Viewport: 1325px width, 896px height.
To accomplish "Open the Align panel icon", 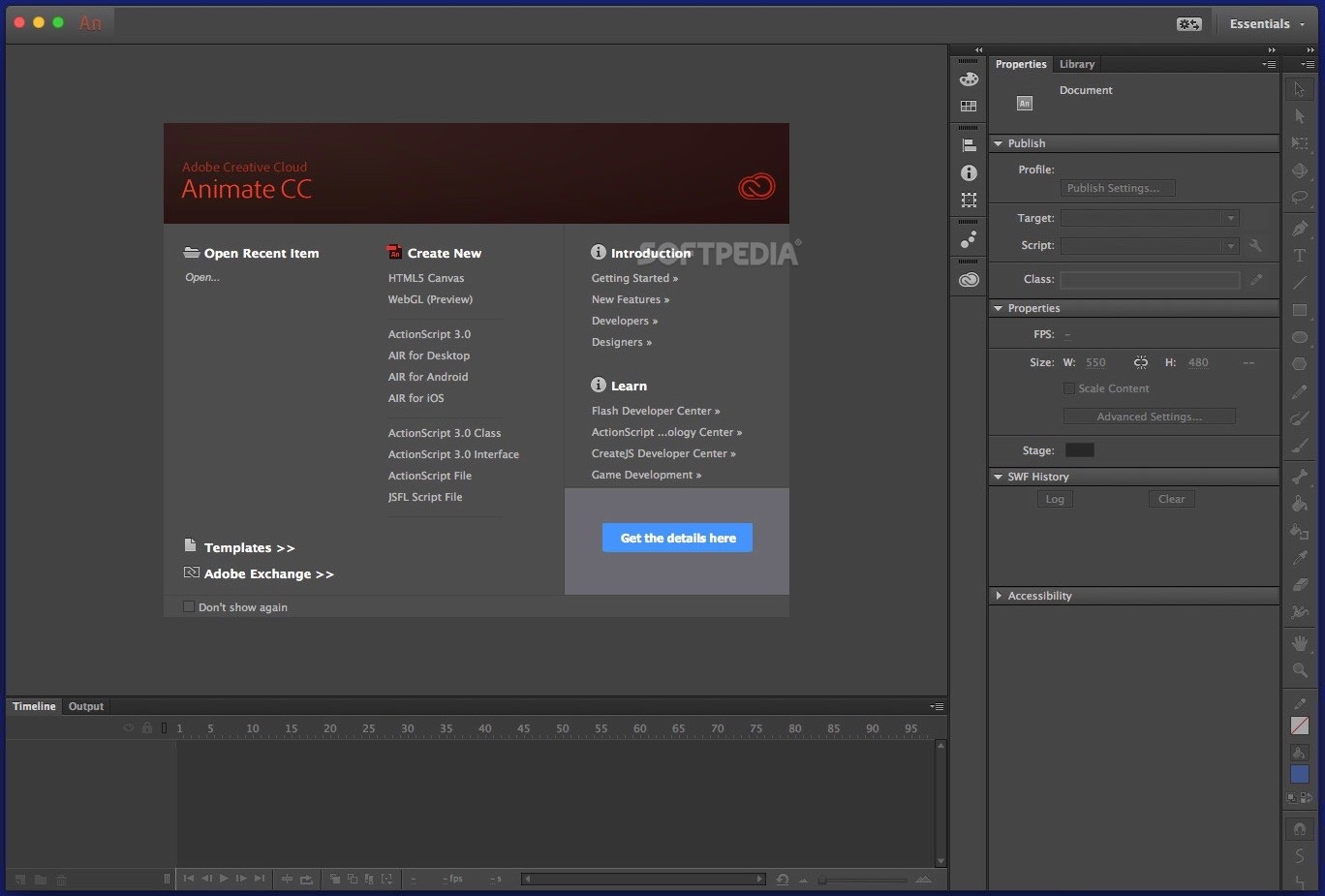I will pyautogui.click(x=969, y=145).
